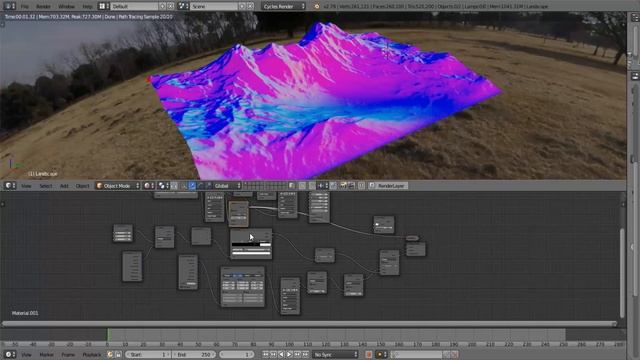The width and height of the screenshot is (640, 360).
Task: Jump to the last frame
Action: (305, 354)
